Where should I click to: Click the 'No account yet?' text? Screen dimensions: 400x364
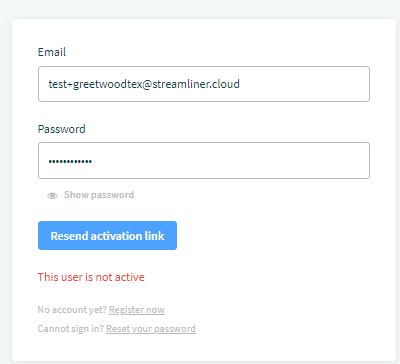(x=72, y=310)
